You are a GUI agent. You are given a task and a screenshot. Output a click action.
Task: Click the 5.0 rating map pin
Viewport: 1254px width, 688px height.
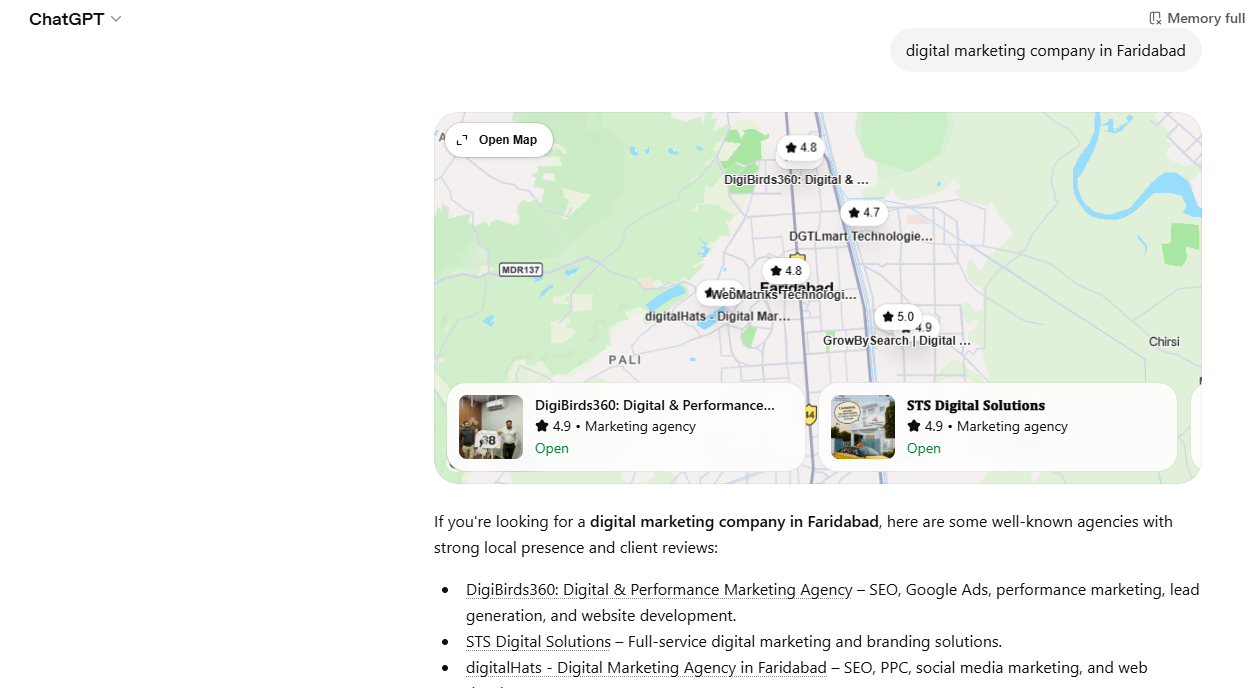click(x=898, y=317)
